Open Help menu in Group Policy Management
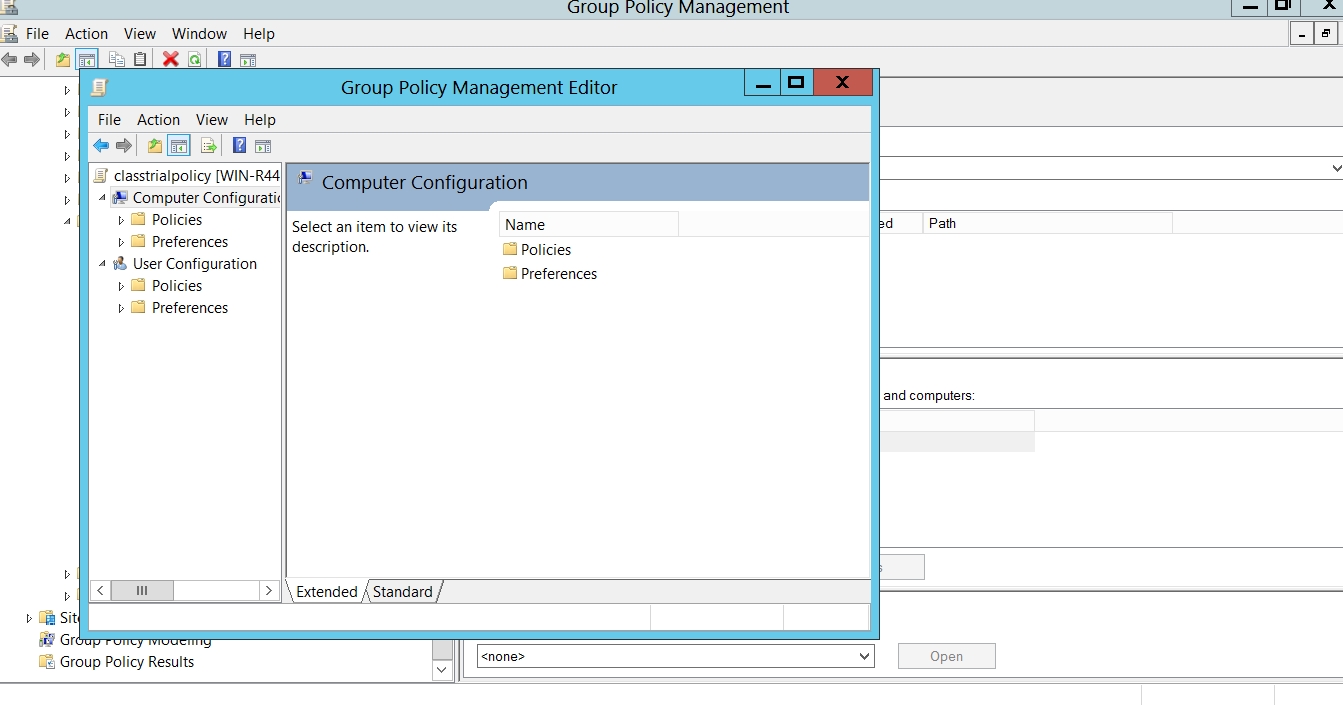The image size is (1343, 705). (x=259, y=34)
